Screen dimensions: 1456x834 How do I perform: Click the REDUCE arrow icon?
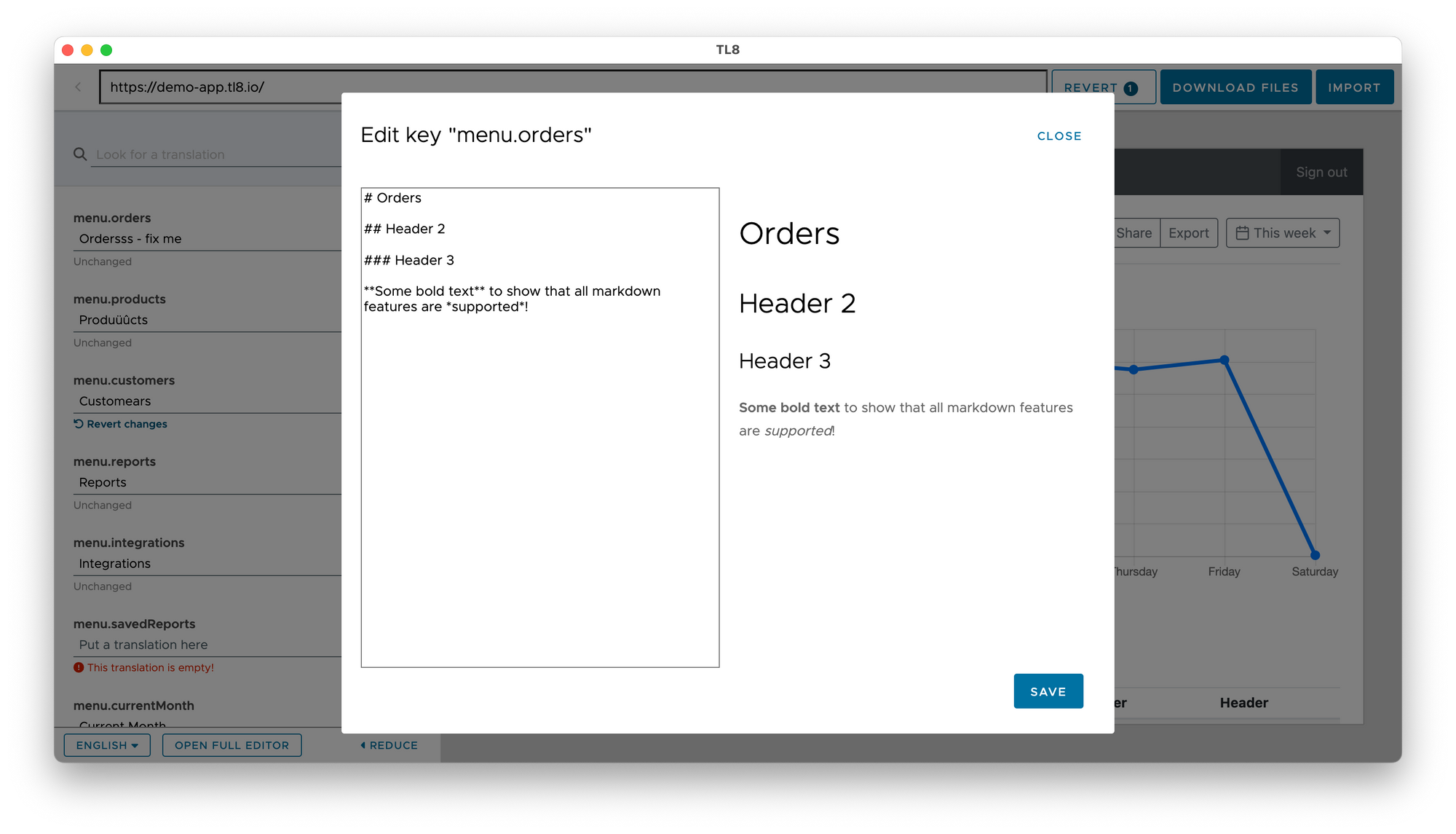(362, 745)
